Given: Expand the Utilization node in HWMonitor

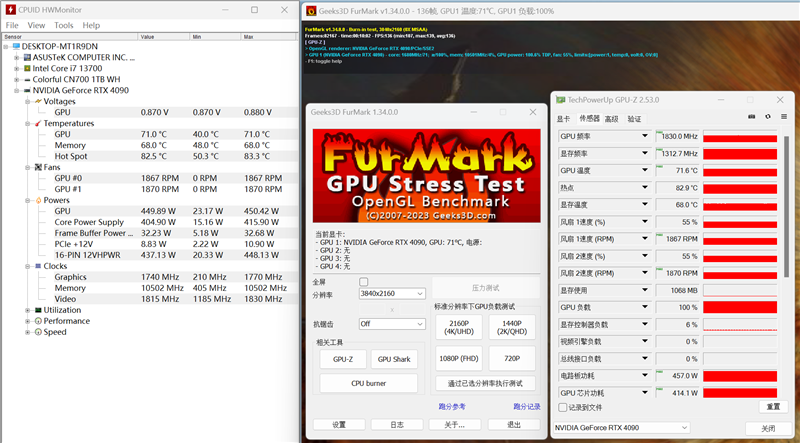Looking at the screenshot, I should point(16,310).
